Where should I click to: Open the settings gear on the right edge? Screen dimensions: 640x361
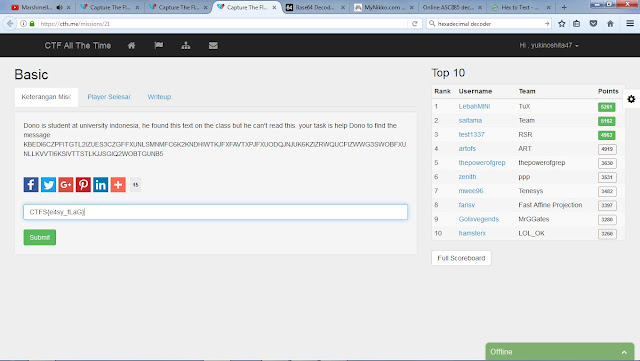pyautogui.click(x=631, y=99)
